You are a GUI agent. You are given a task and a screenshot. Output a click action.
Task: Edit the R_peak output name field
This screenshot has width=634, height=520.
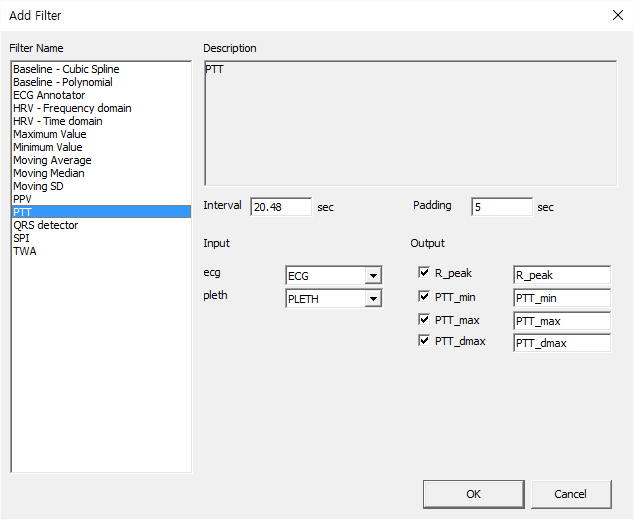point(562,275)
